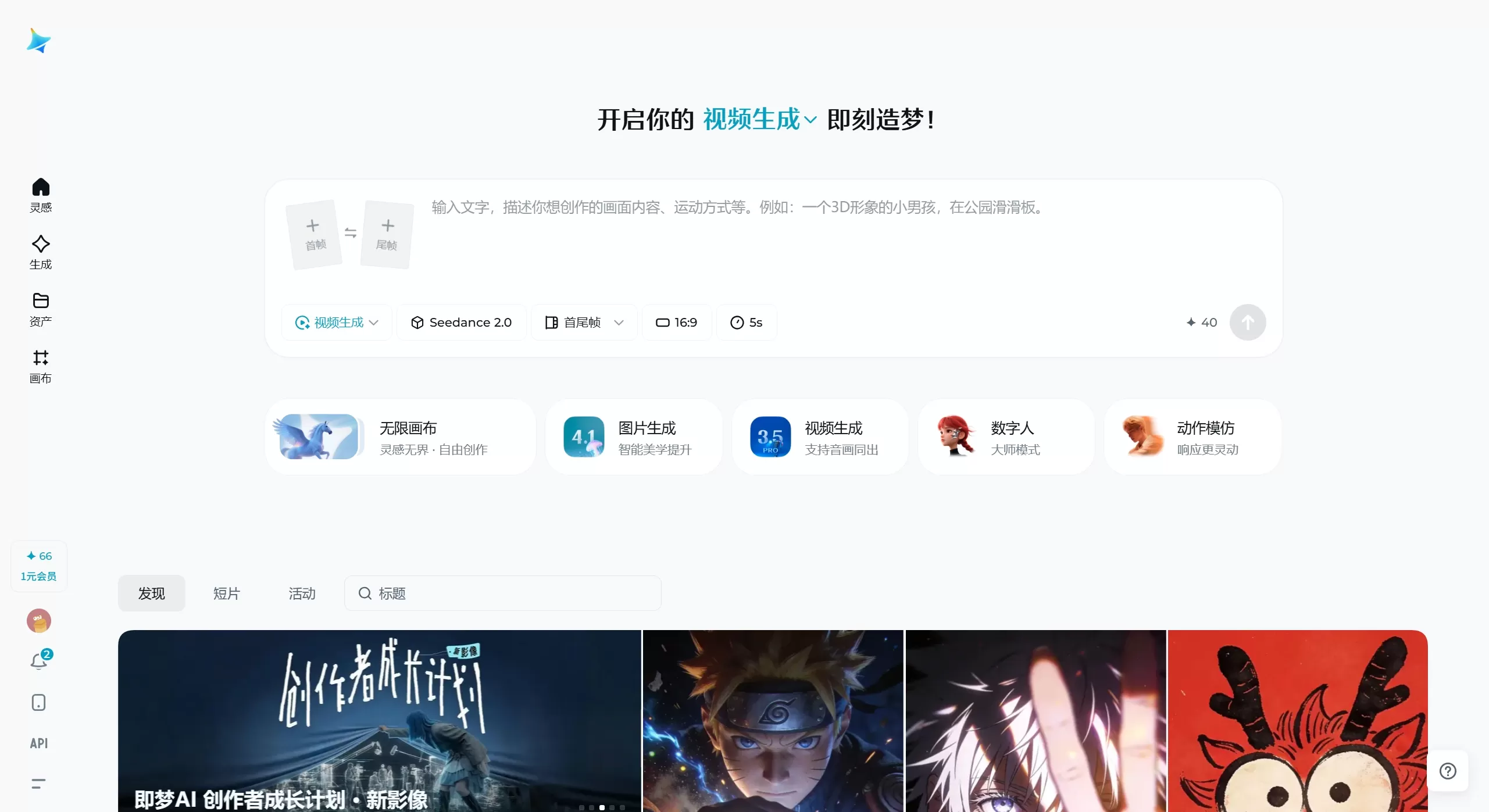
Task: Change the 16:9 aspect ratio
Action: coord(677,322)
